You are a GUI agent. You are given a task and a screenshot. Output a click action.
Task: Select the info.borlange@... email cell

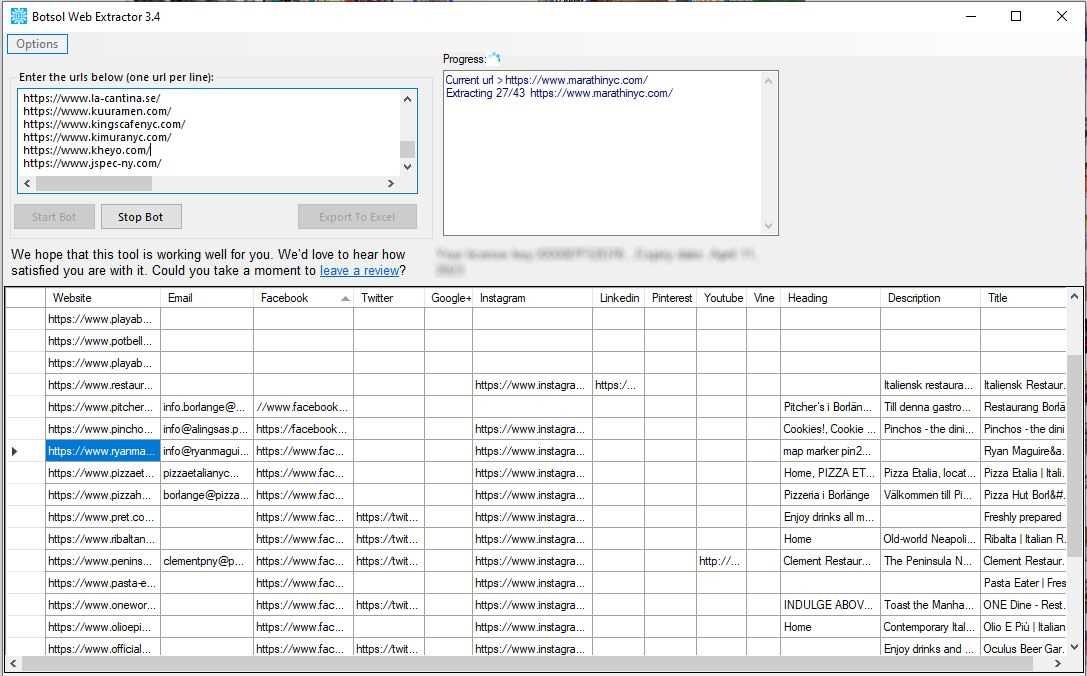tap(207, 407)
